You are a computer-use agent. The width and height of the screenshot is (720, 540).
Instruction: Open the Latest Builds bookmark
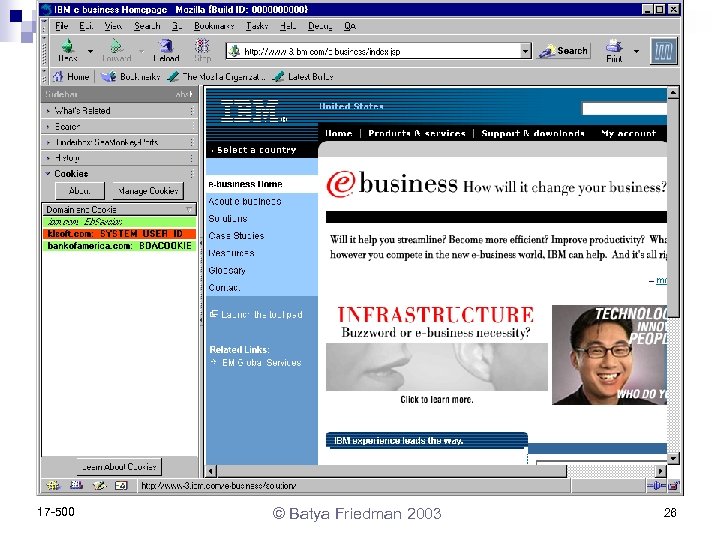click(303, 77)
